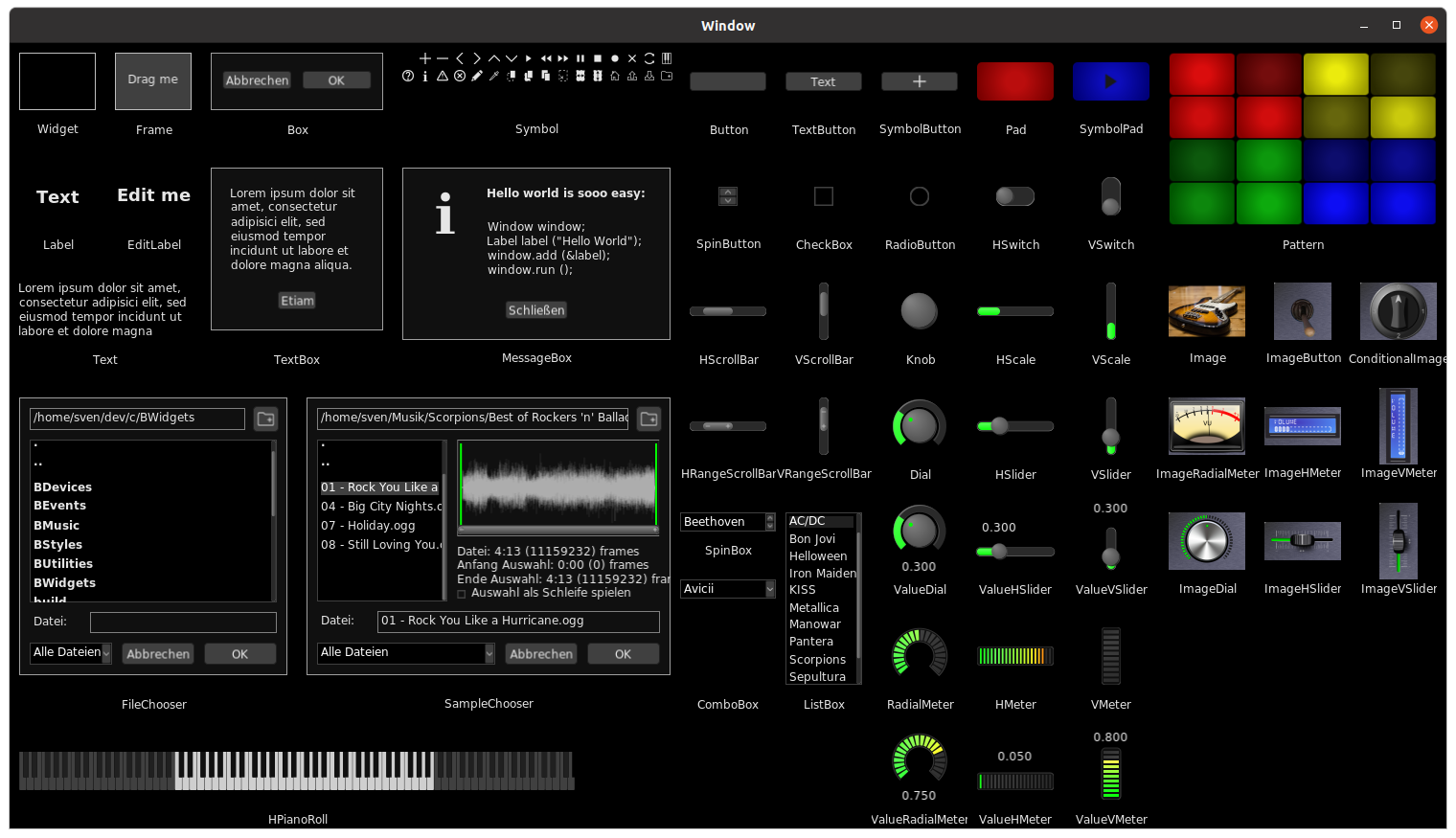This screenshot has width=1456, height=838.
Task: Select '04 - Big City Nights' file
Action: (x=380, y=507)
